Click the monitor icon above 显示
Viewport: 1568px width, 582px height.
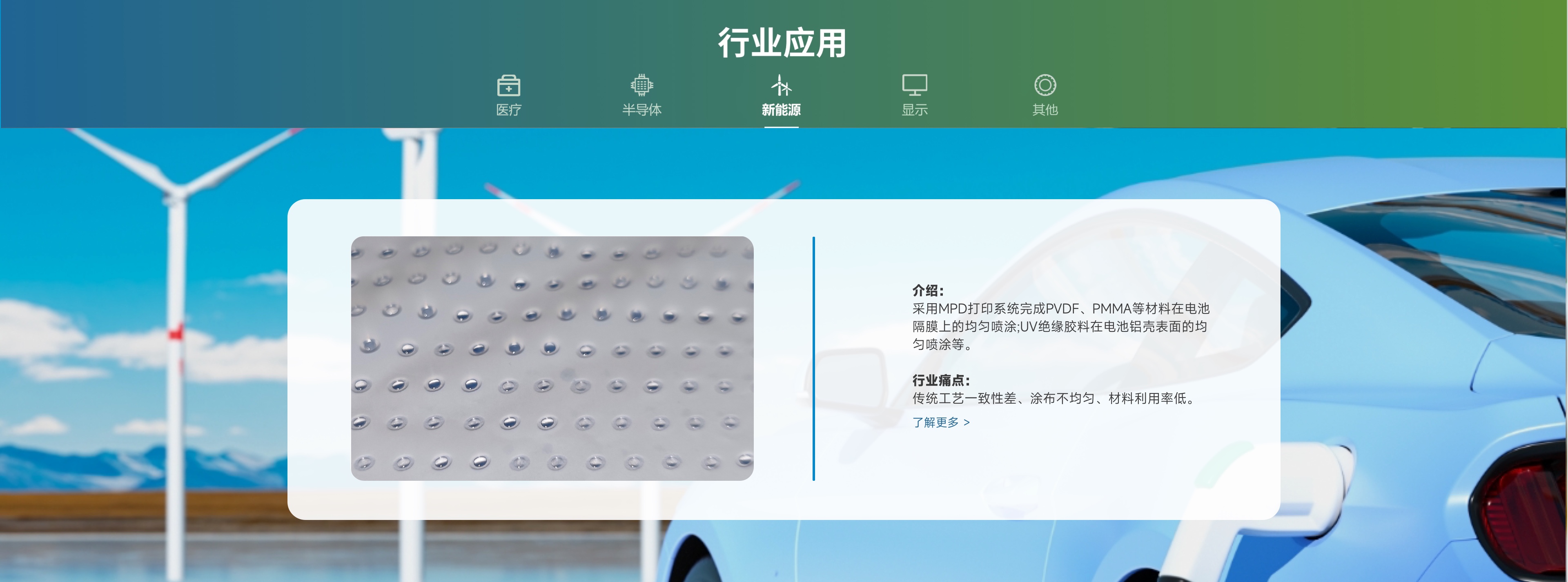tap(914, 85)
